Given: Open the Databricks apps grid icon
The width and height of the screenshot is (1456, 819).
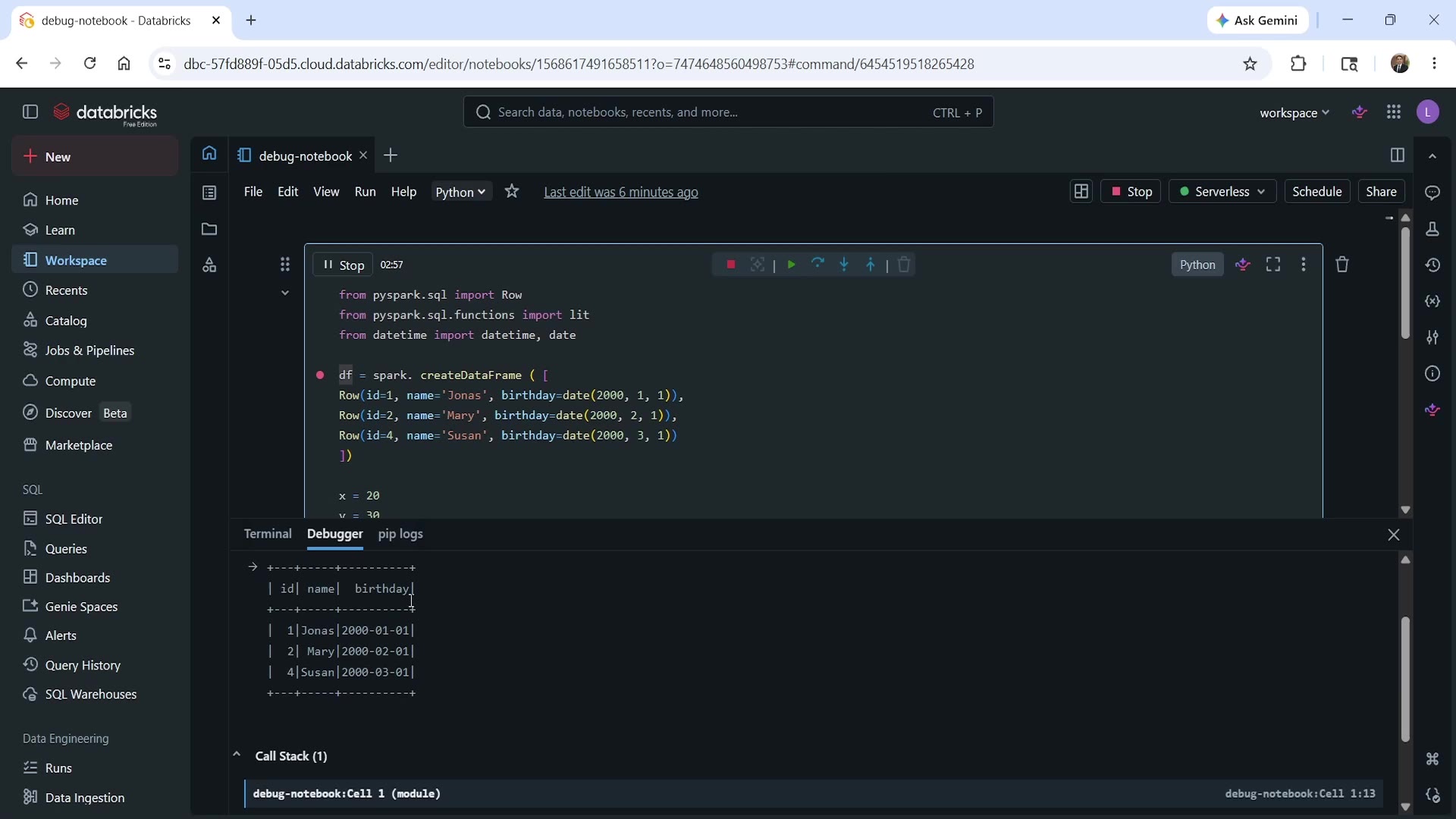Looking at the screenshot, I should click(1394, 112).
